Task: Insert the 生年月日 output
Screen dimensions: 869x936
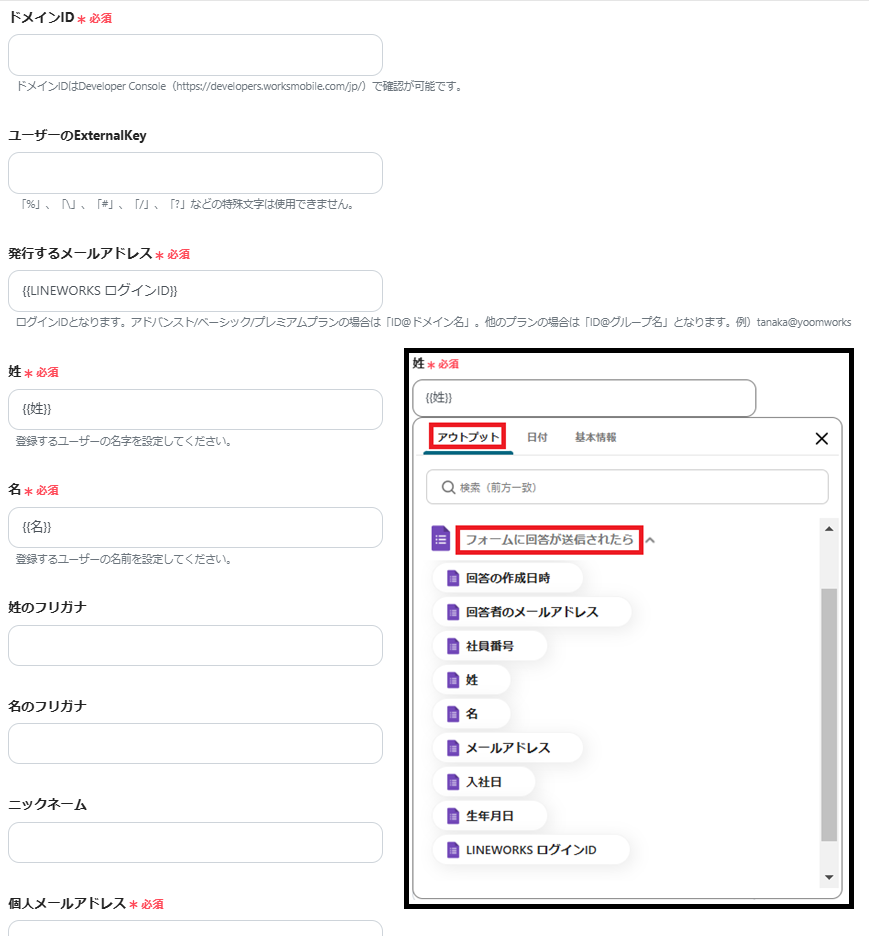Action: point(490,816)
